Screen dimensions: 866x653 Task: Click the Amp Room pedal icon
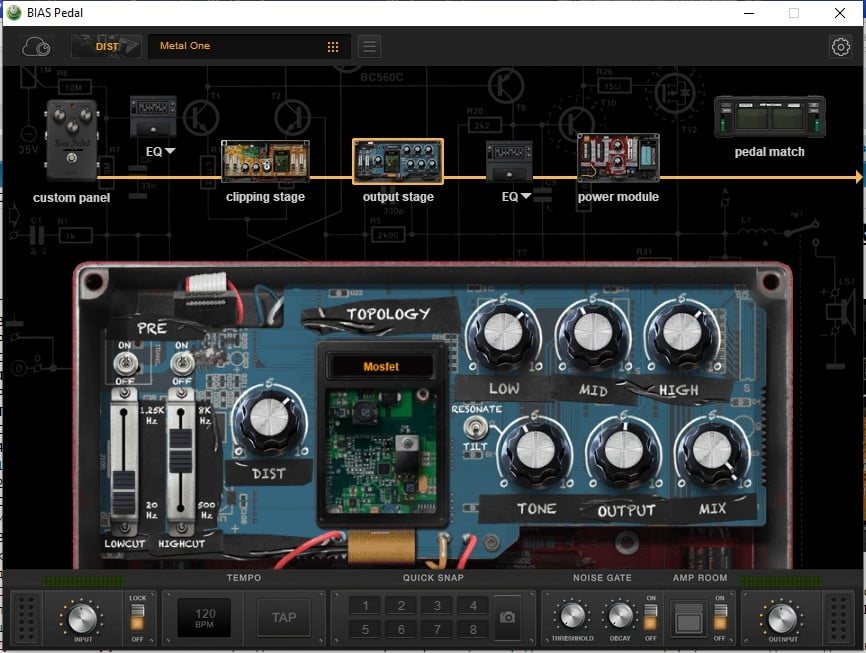(688, 619)
